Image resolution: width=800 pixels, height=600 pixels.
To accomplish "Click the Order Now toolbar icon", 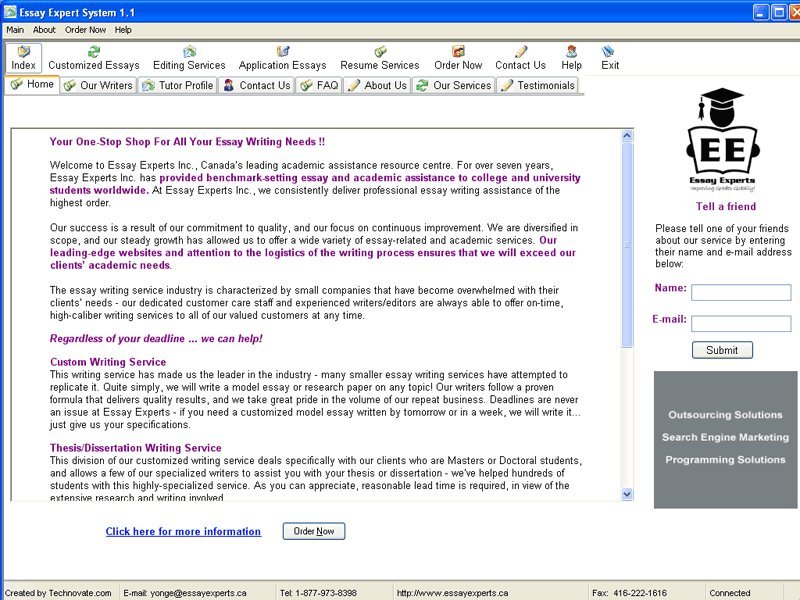I will pyautogui.click(x=458, y=58).
